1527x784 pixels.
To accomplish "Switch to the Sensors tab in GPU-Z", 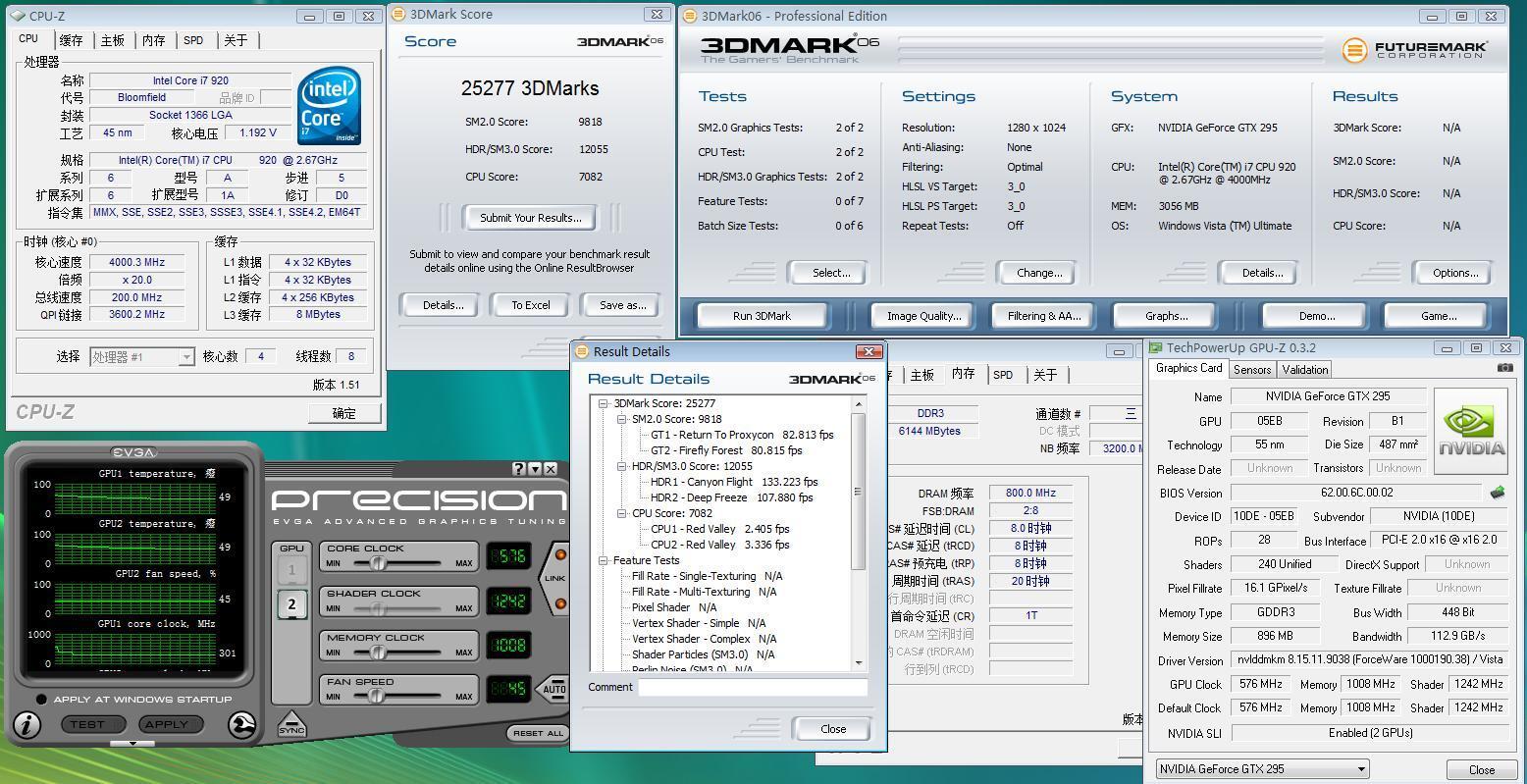I will (x=1252, y=370).
